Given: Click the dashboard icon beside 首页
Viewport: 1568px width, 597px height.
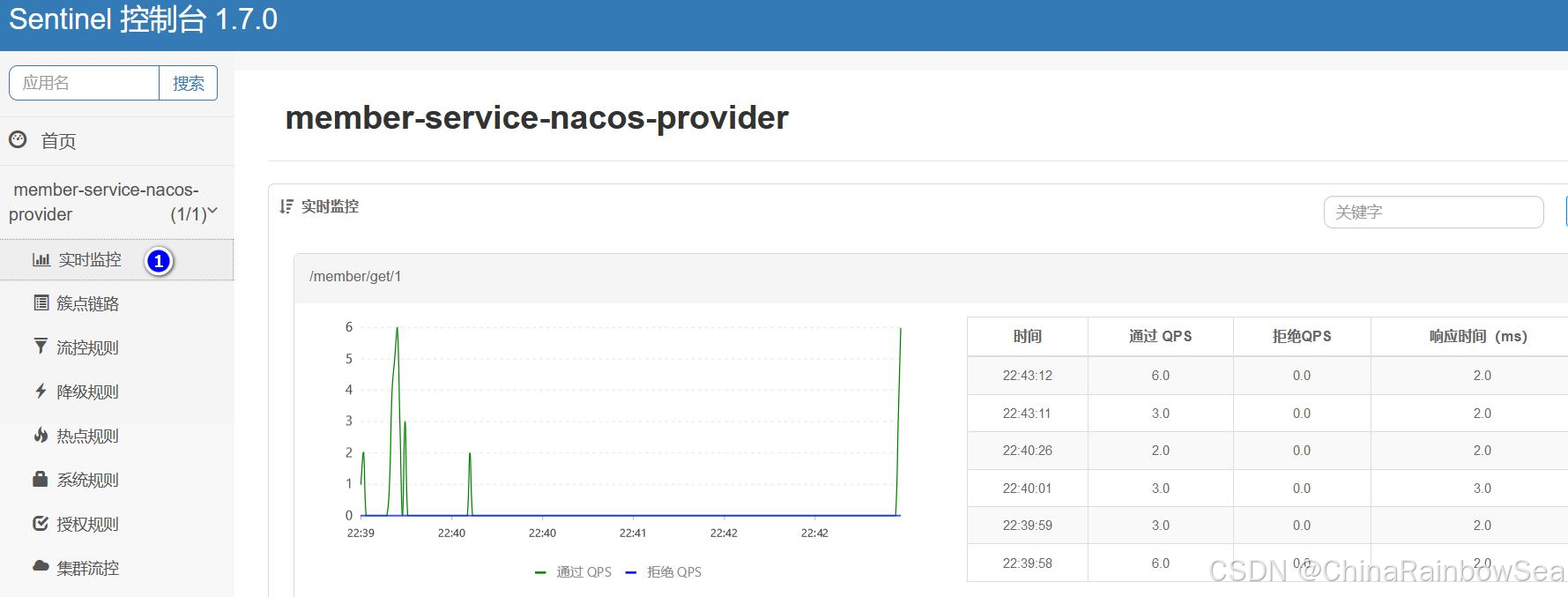Looking at the screenshot, I should pos(18,139).
